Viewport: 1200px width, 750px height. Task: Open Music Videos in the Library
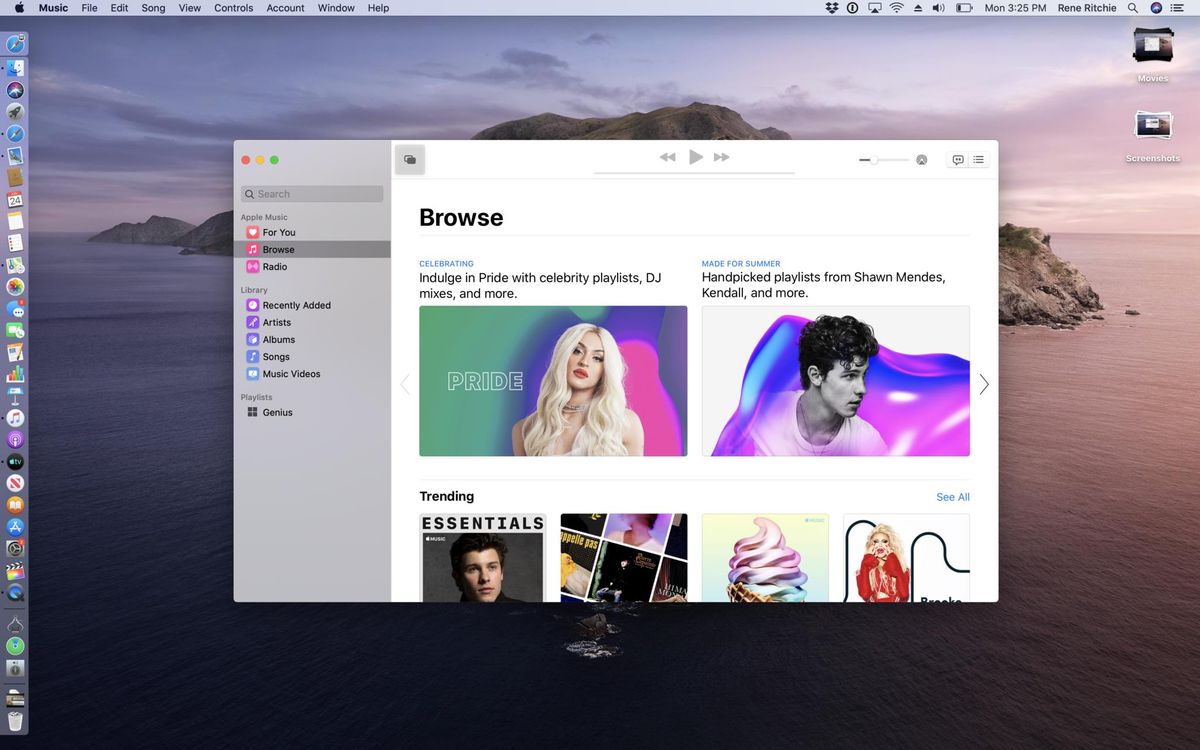293,373
